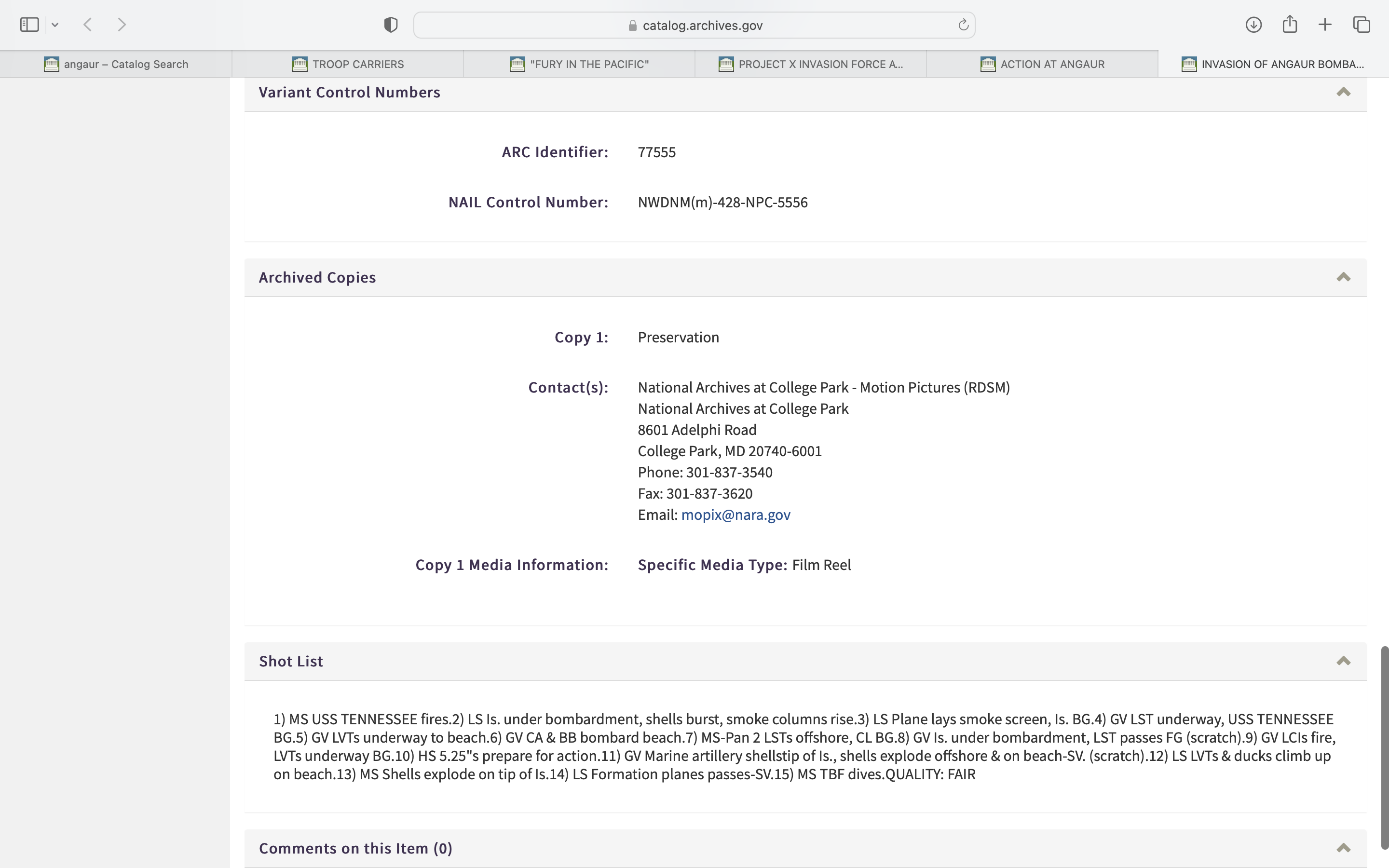Click the mopix@nara.gov email link
The width and height of the screenshot is (1389, 868).
(x=735, y=515)
